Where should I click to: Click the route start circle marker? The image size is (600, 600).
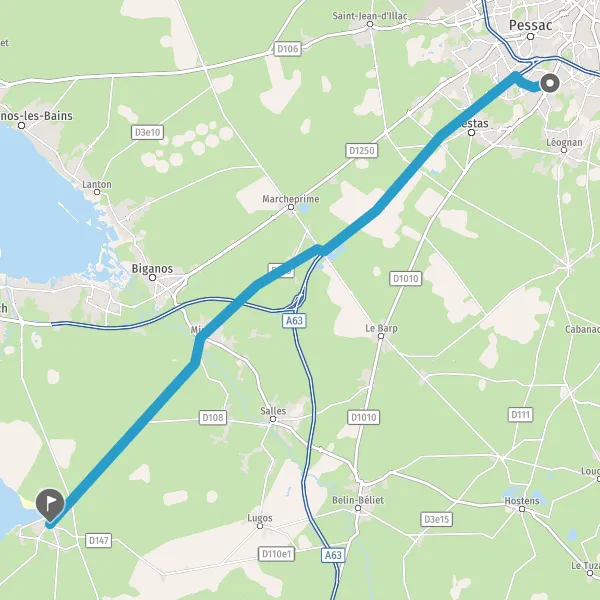point(550,83)
